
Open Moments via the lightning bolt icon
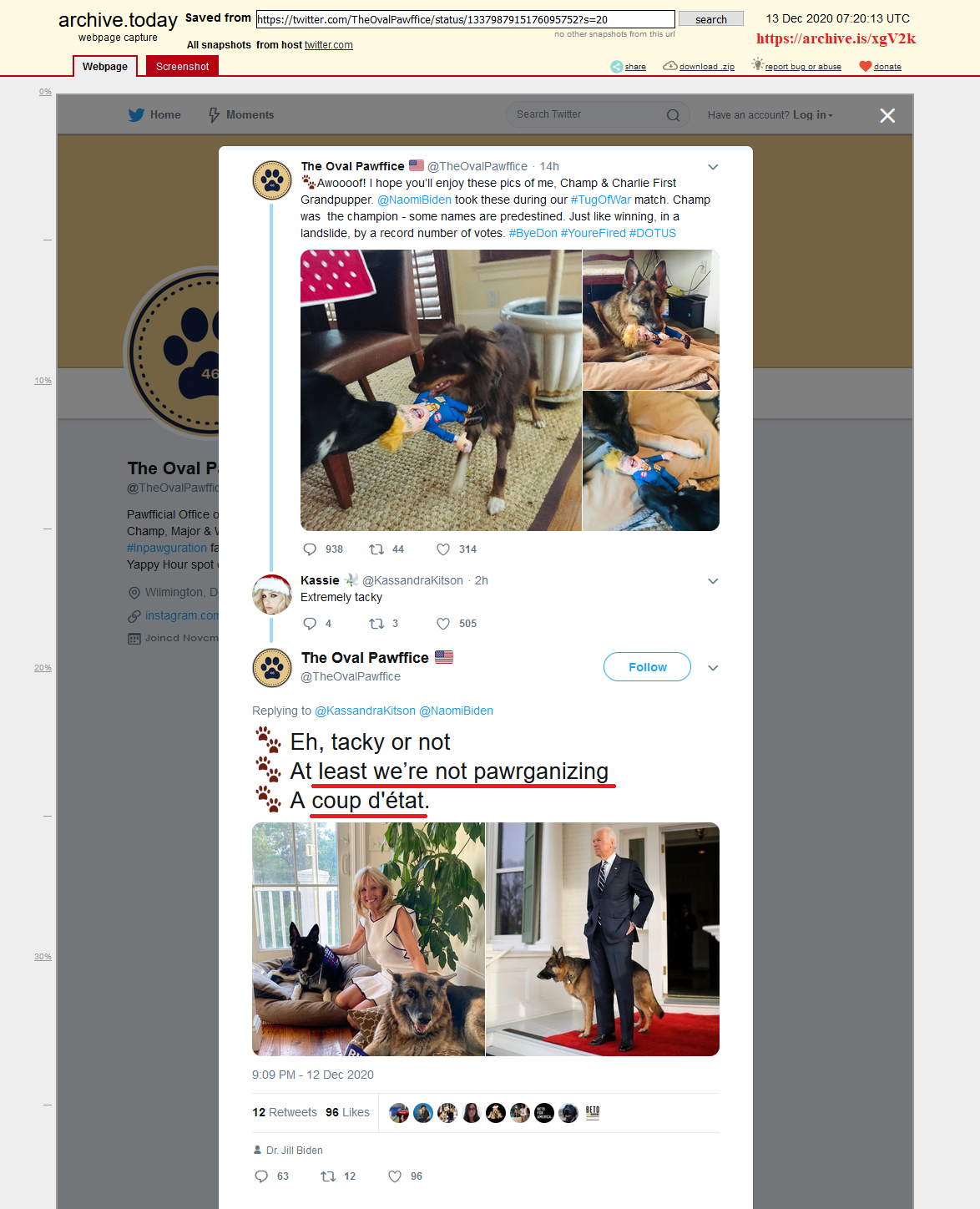[215, 115]
